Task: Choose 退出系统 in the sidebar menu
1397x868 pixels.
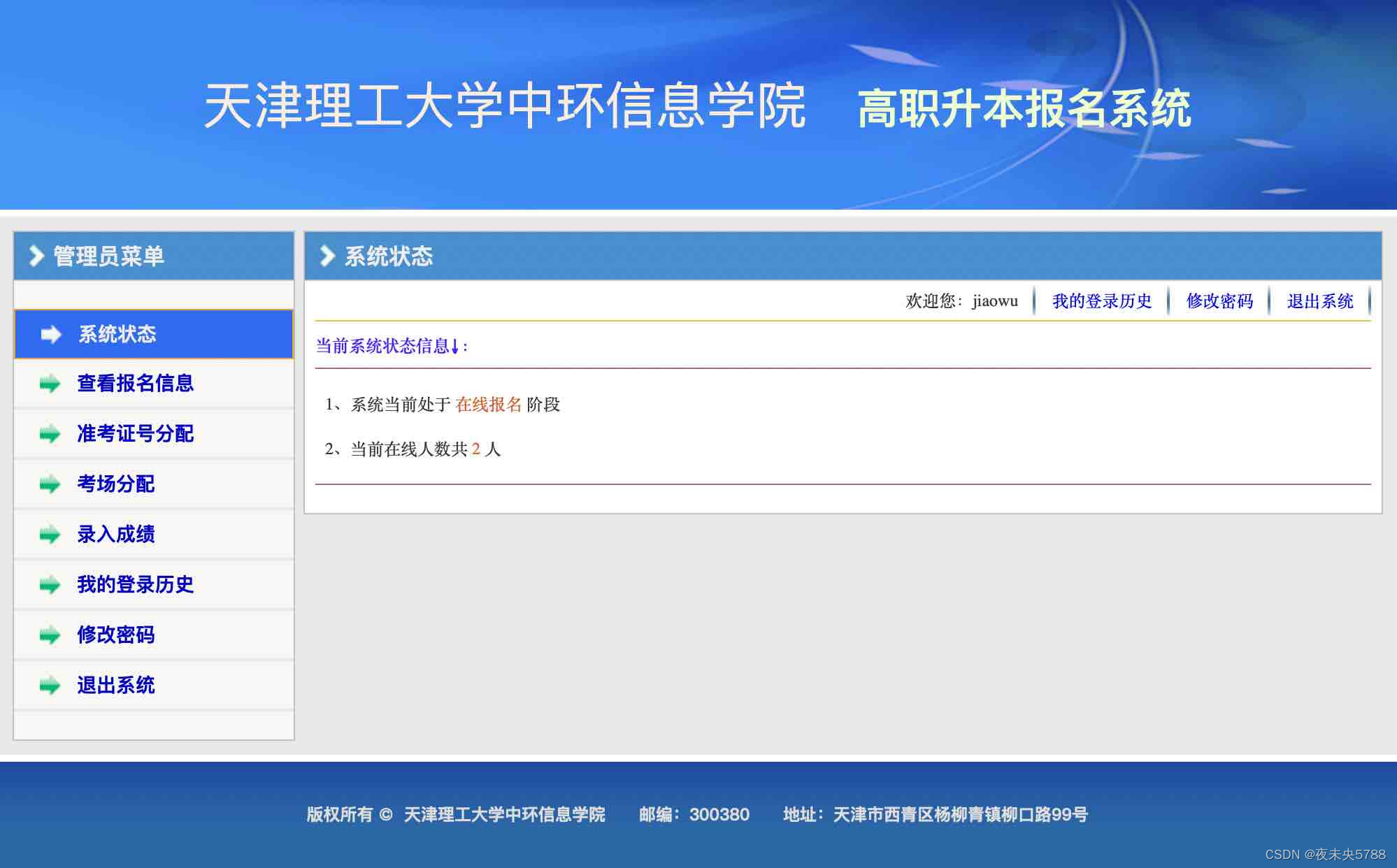Action: coord(154,686)
